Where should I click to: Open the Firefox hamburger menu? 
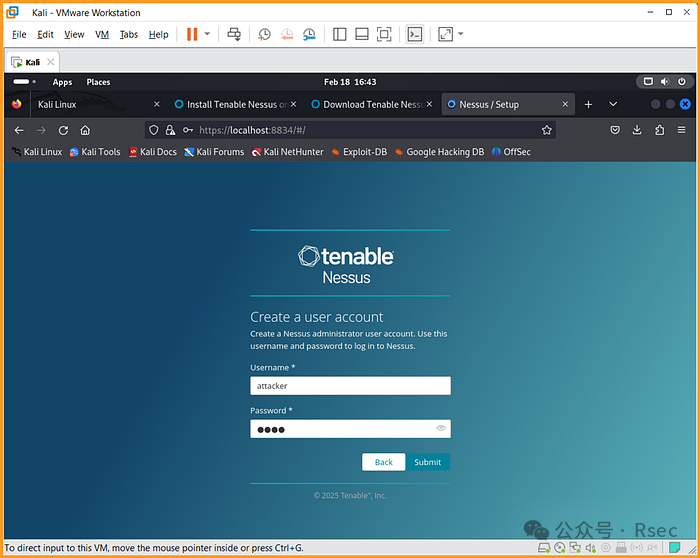click(681, 130)
